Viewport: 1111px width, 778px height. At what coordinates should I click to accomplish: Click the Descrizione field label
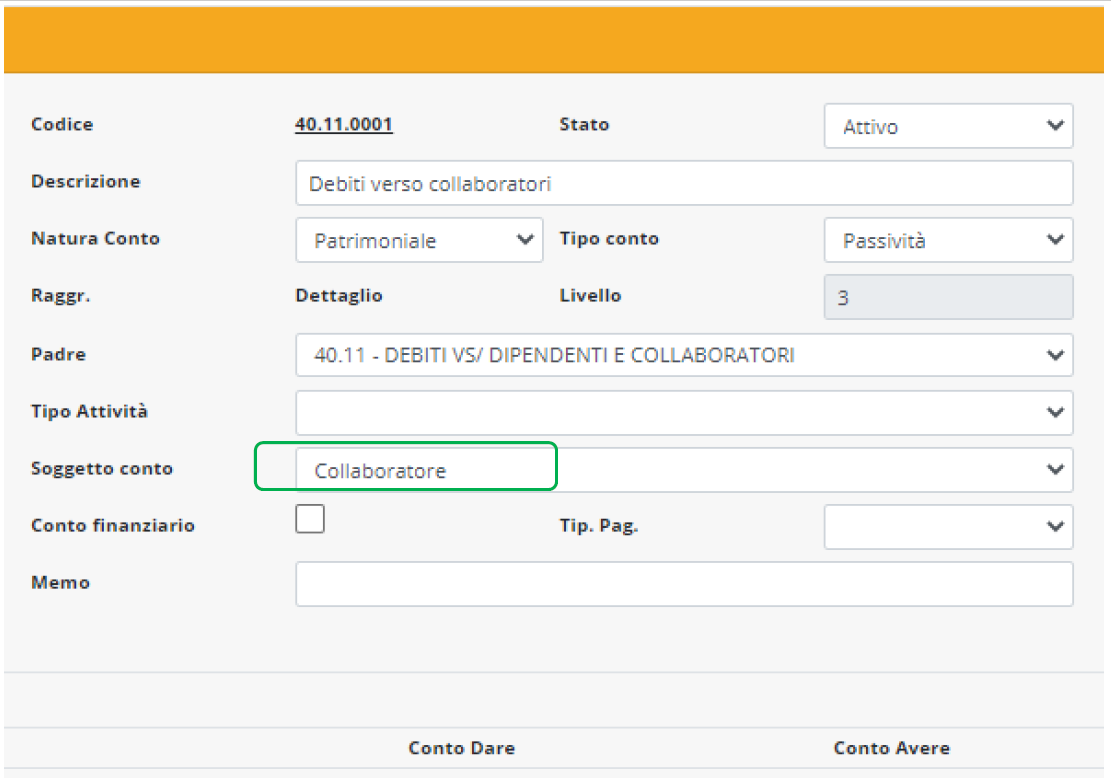(x=86, y=182)
